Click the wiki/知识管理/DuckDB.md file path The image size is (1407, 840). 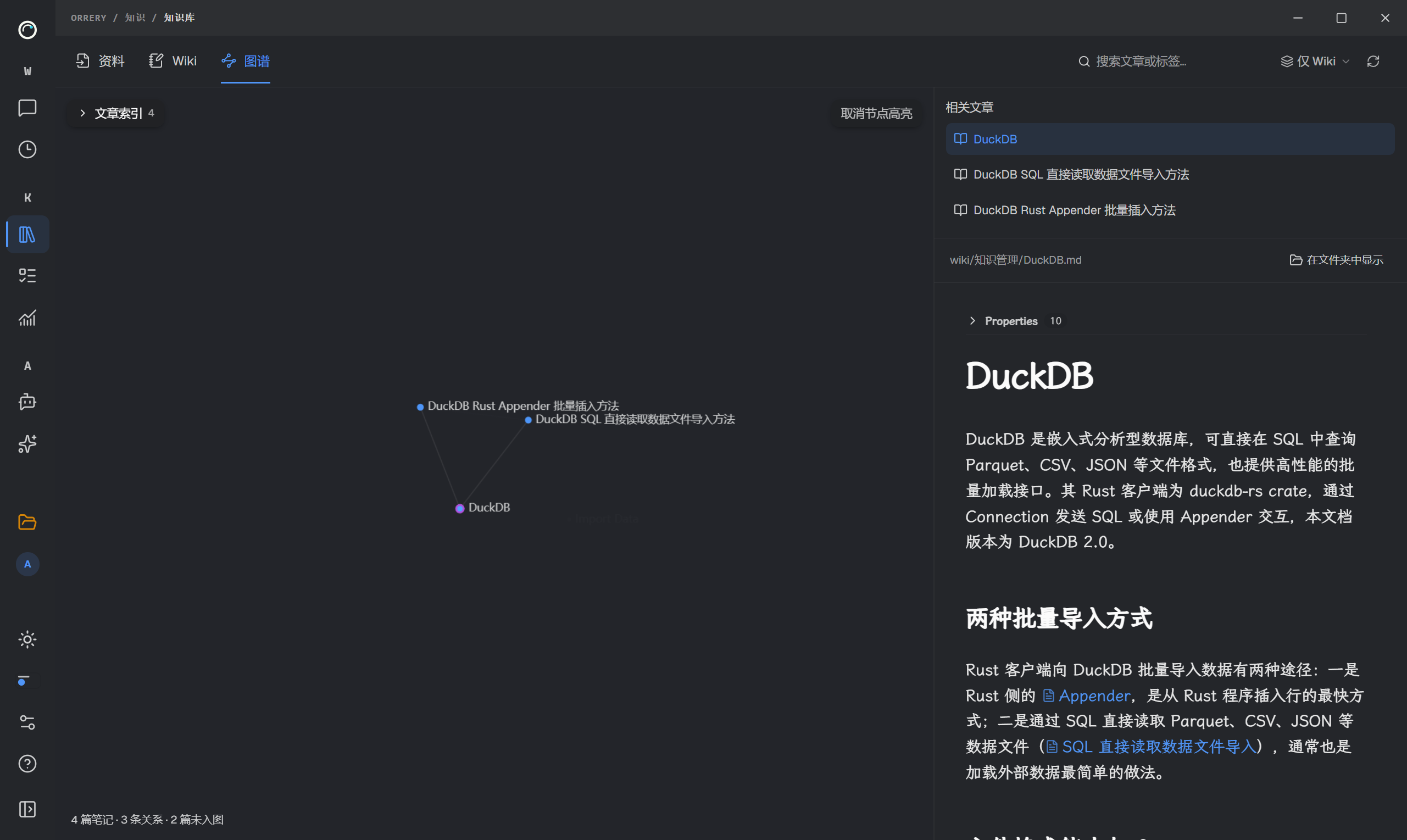(x=1015, y=260)
